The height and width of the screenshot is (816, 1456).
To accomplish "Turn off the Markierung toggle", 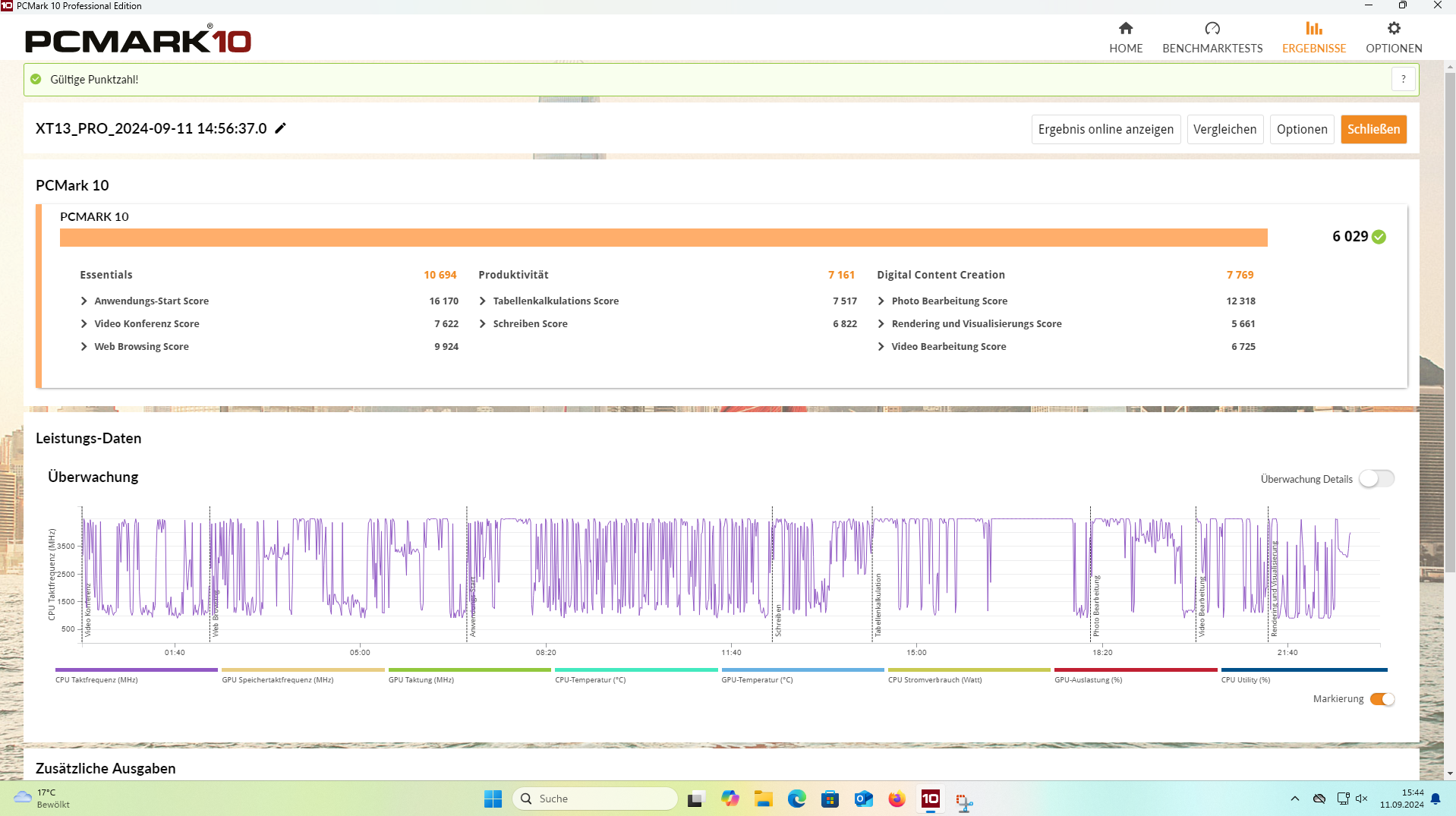I will [x=1382, y=699].
